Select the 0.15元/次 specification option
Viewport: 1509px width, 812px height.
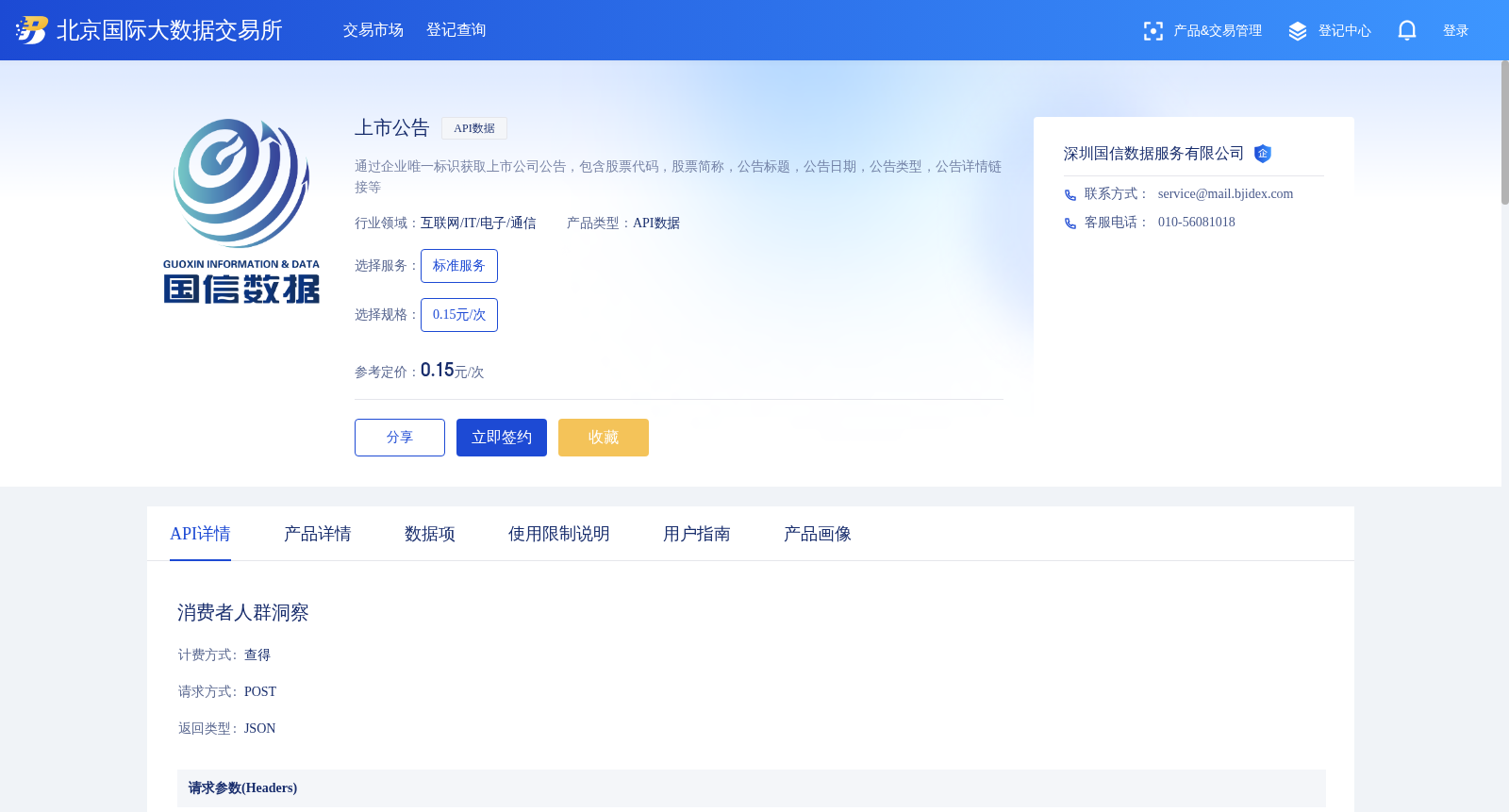pyautogui.click(x=459, y=315)
